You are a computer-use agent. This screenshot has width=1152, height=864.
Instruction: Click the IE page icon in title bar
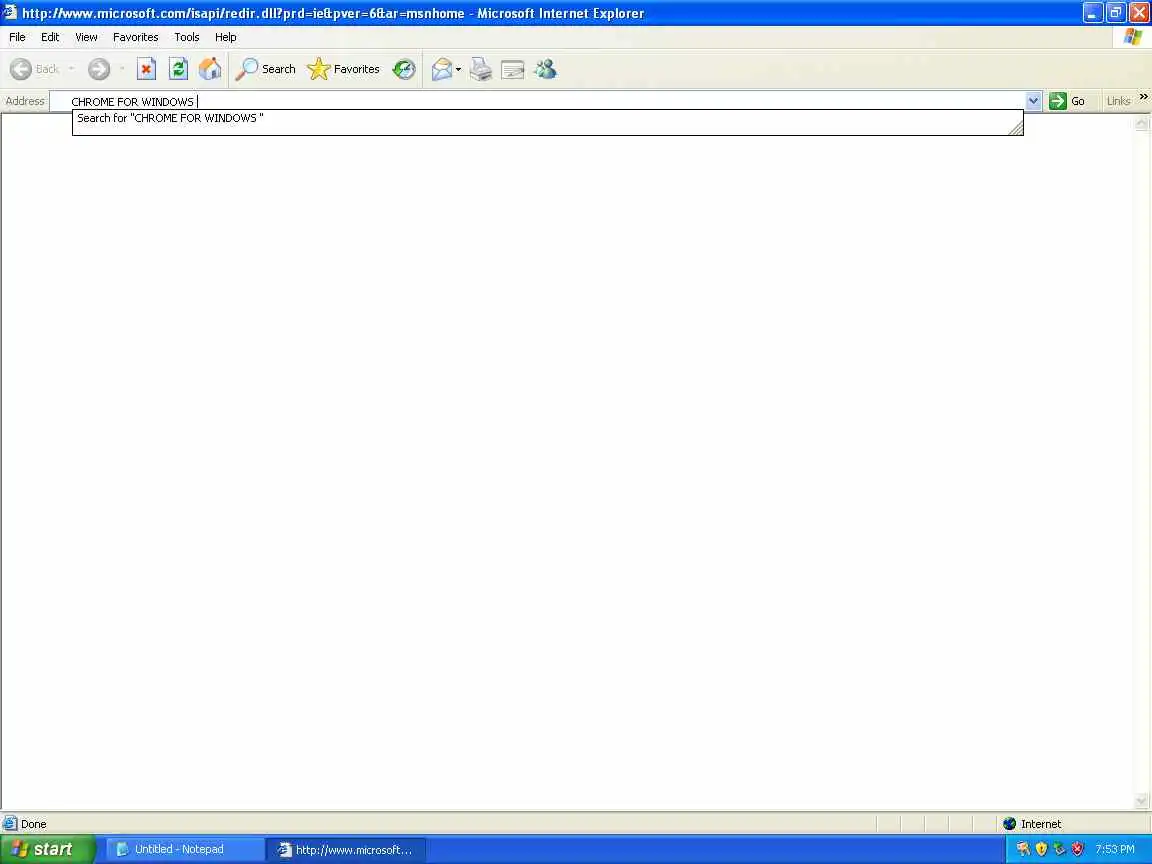click(x=10, y=12)
